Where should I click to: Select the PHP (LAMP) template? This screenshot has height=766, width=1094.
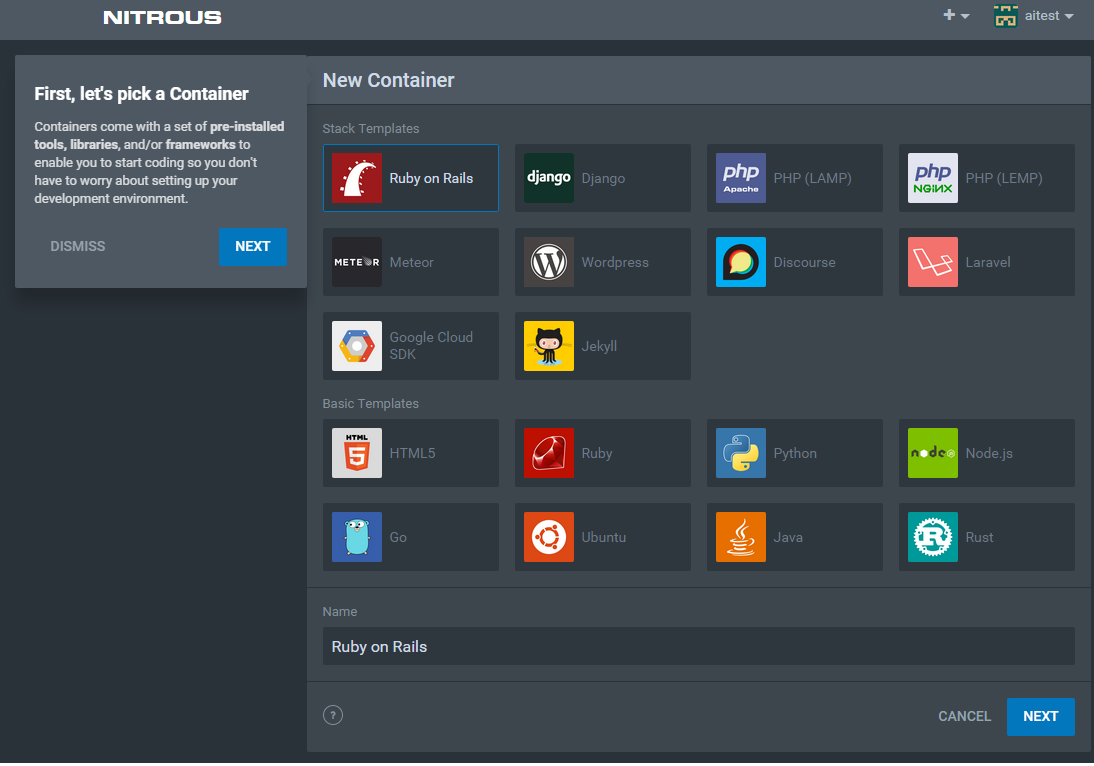click(x=794, y=178)
